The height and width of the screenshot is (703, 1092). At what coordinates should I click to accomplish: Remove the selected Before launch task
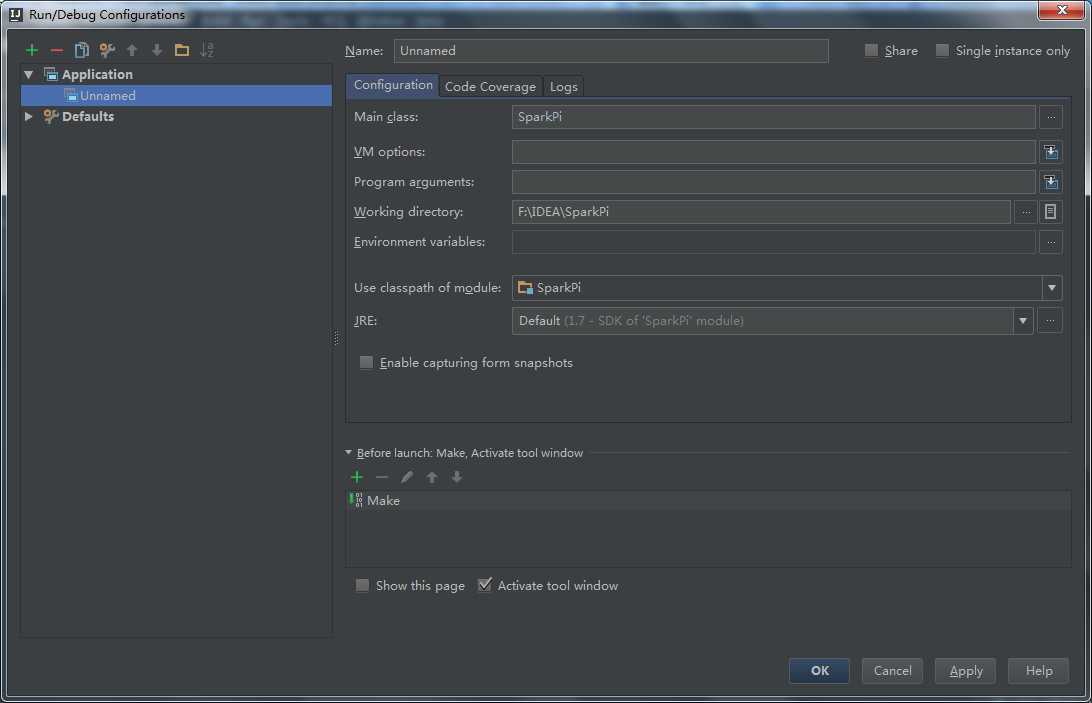tap(382, 477)
